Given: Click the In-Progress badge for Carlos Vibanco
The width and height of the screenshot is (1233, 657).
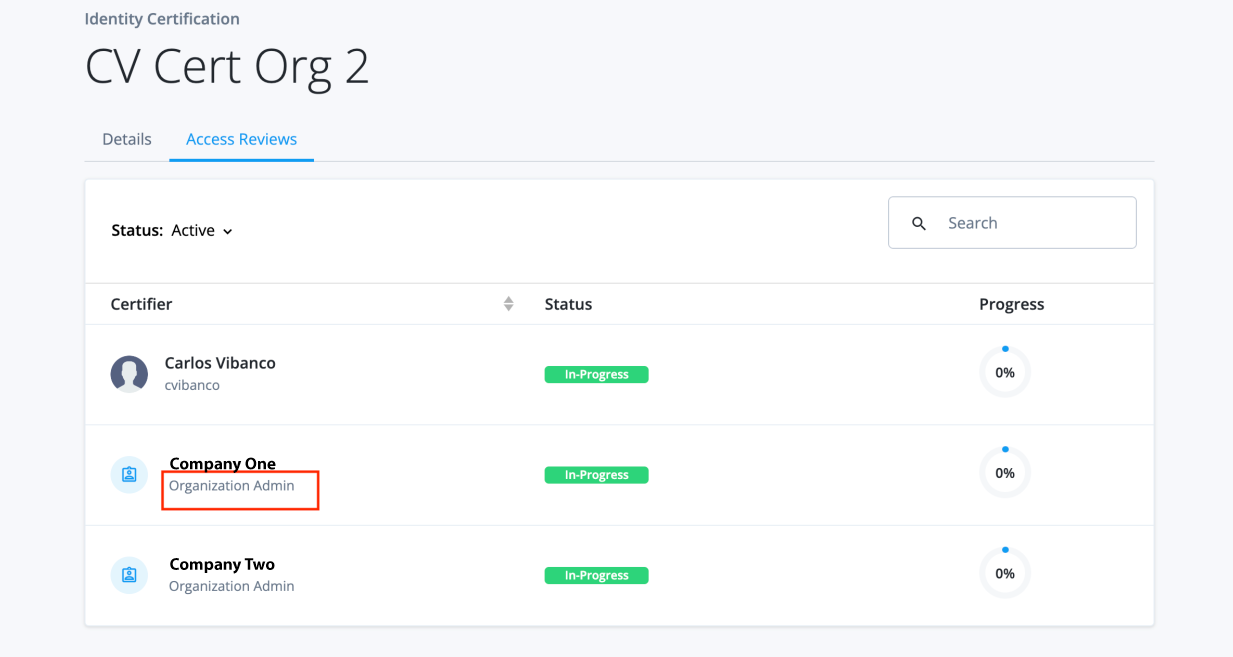Looking at the screenshot, I should 596,374.
